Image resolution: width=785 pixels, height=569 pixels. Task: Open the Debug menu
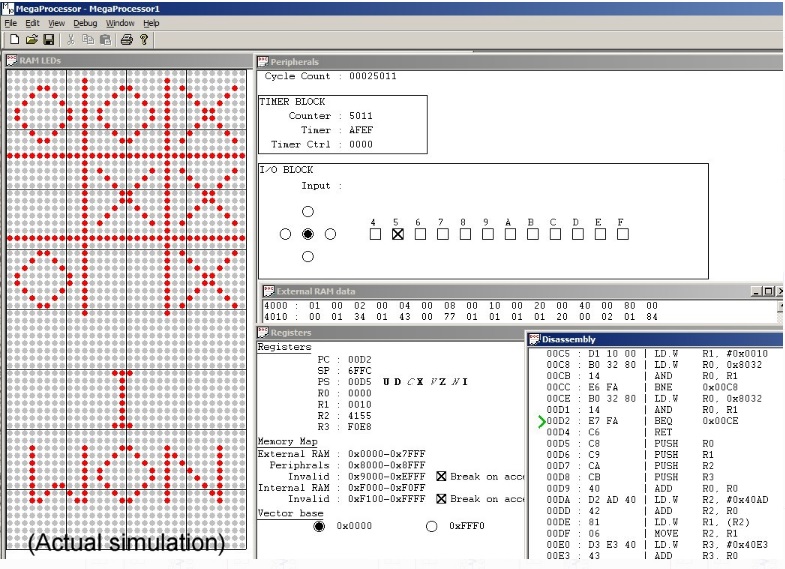85,23
